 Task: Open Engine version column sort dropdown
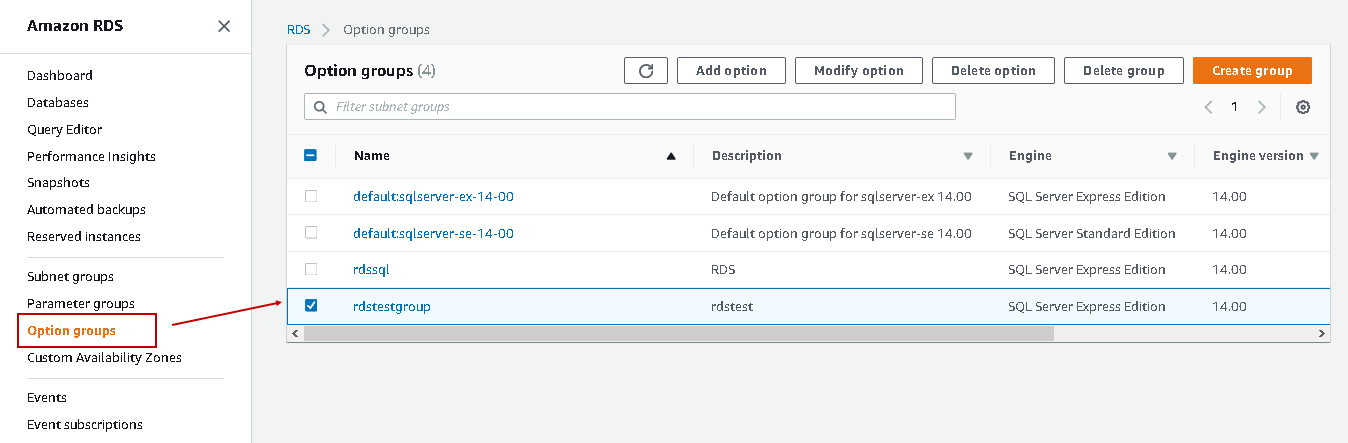point(1314,156)
